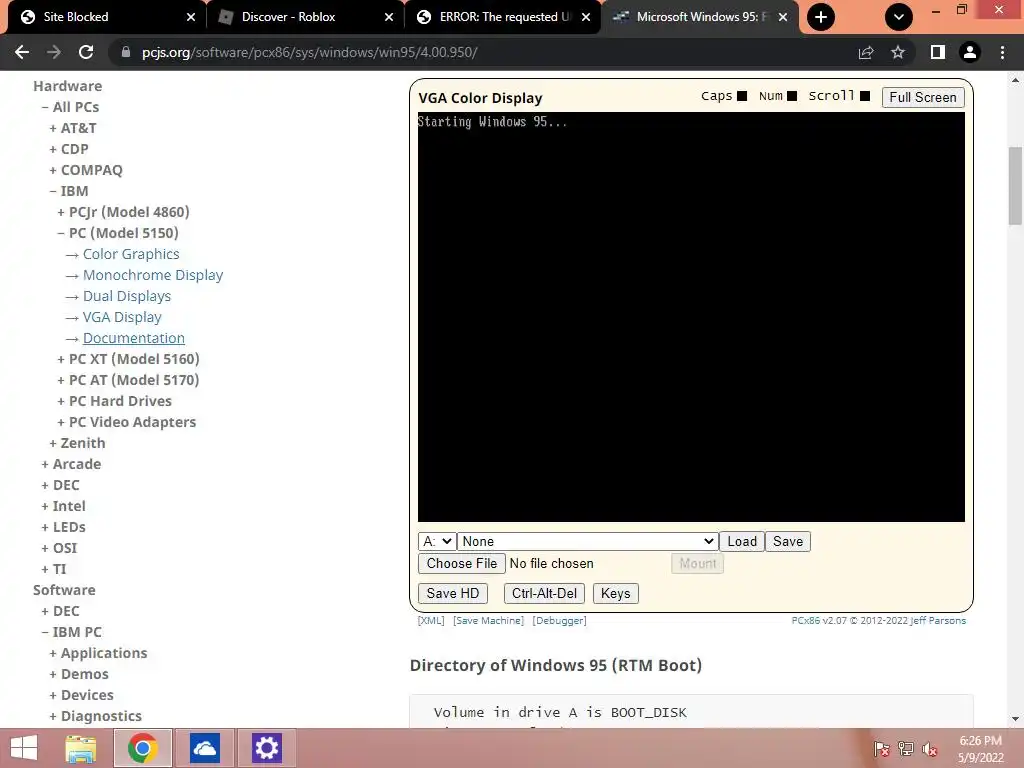This screenshot has height=768, width=1024.
Task: Open Chrome three-dot menu
Action: tap(1002, 52)
